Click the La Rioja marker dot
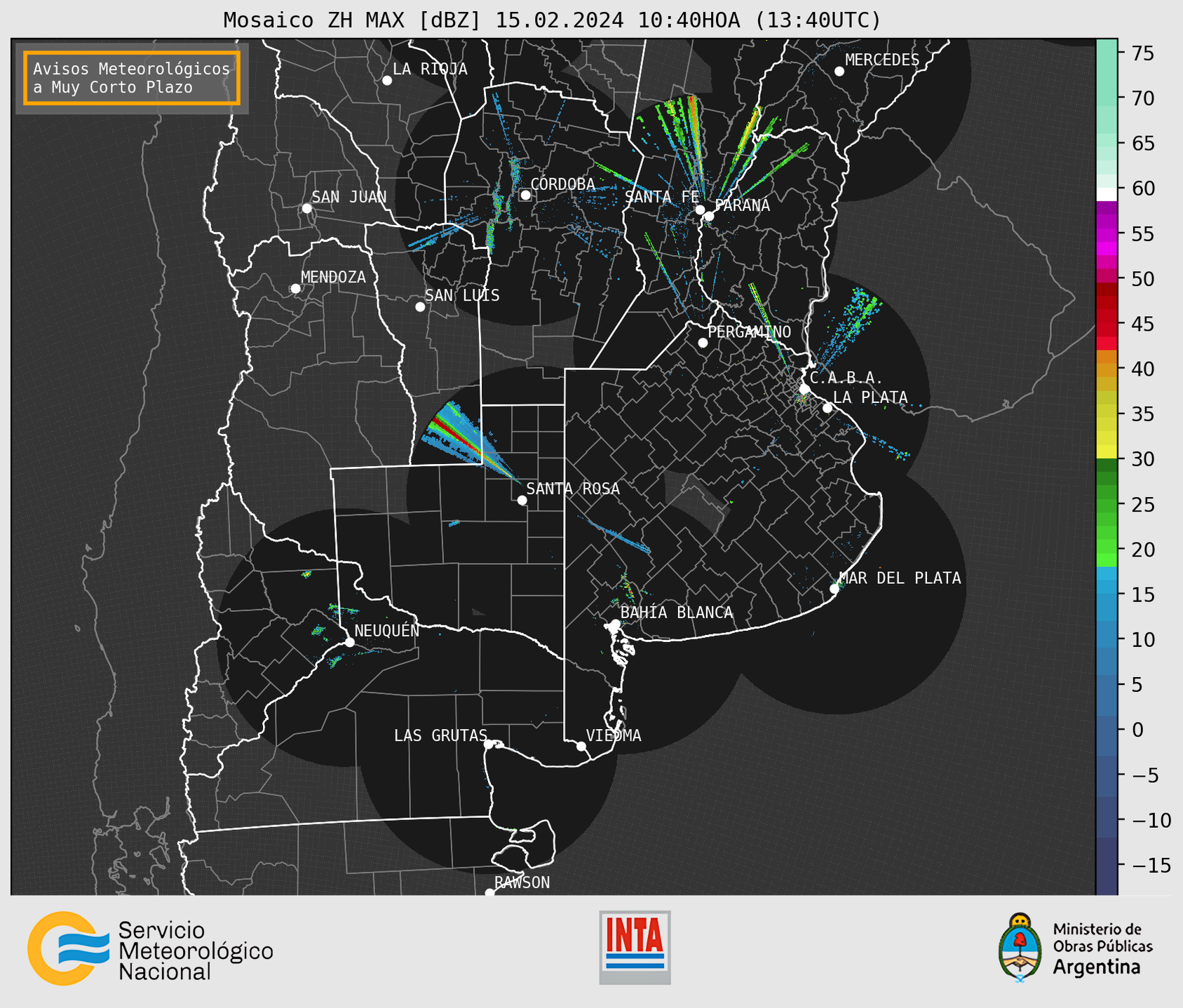 click(x=387, y=81)
